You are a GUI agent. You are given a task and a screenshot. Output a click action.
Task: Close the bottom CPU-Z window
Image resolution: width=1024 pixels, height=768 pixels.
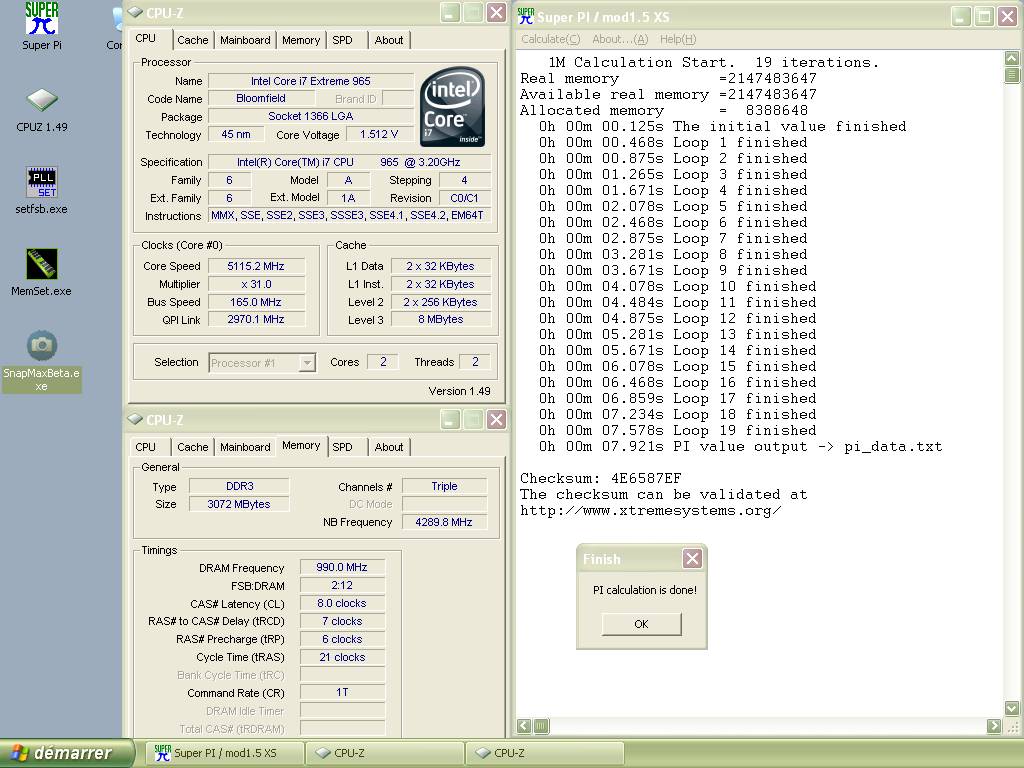(x=496, y=419)
